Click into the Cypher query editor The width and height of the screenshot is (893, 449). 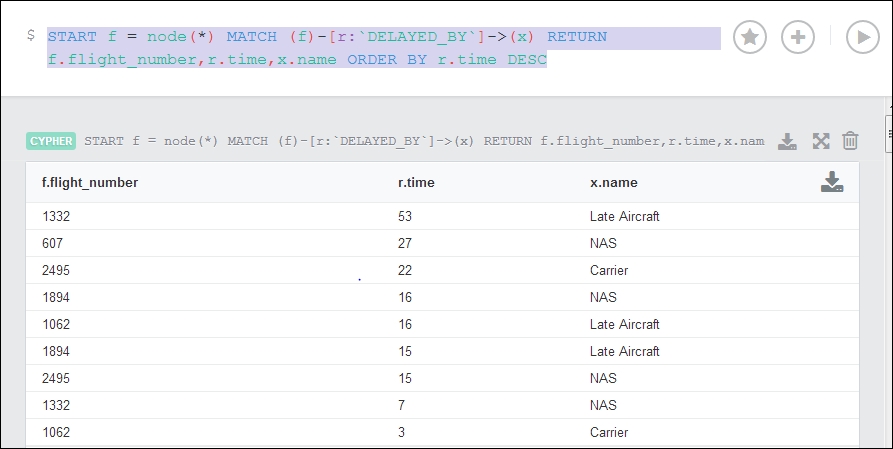[384, 48]
